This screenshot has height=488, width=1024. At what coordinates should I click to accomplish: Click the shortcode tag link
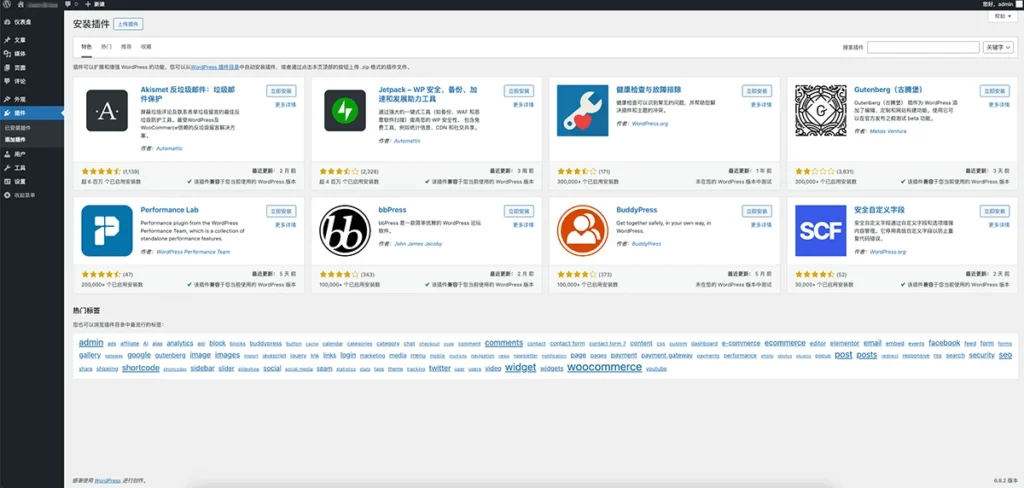point(140,368)
